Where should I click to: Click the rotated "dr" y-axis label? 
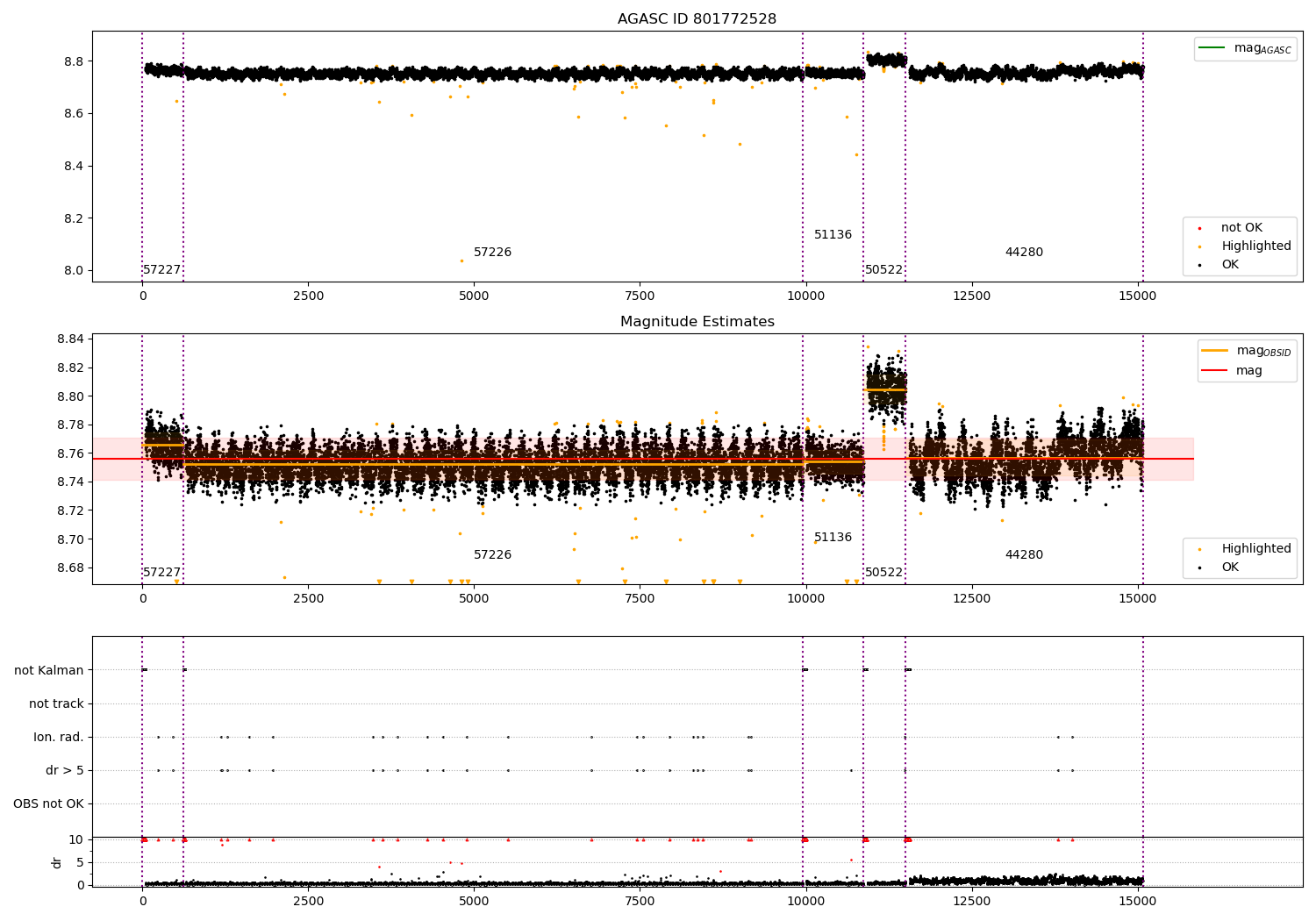pos(57,862)
